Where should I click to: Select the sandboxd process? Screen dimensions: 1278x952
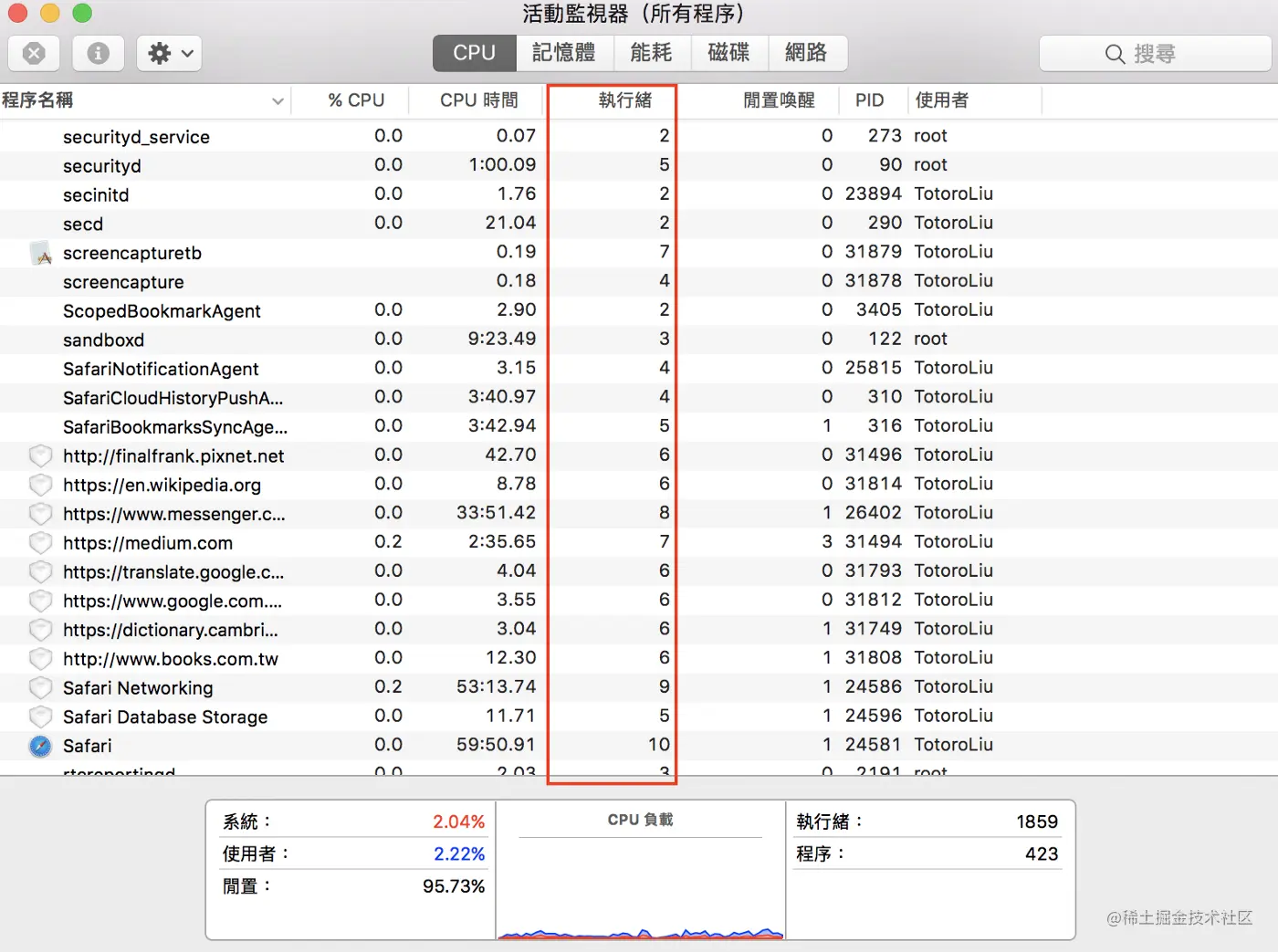click(103, 340)
